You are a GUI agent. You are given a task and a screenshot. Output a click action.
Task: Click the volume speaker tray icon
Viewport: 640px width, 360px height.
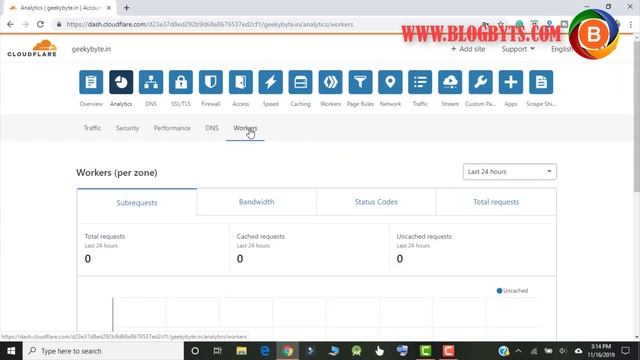[x=563, y=351]
